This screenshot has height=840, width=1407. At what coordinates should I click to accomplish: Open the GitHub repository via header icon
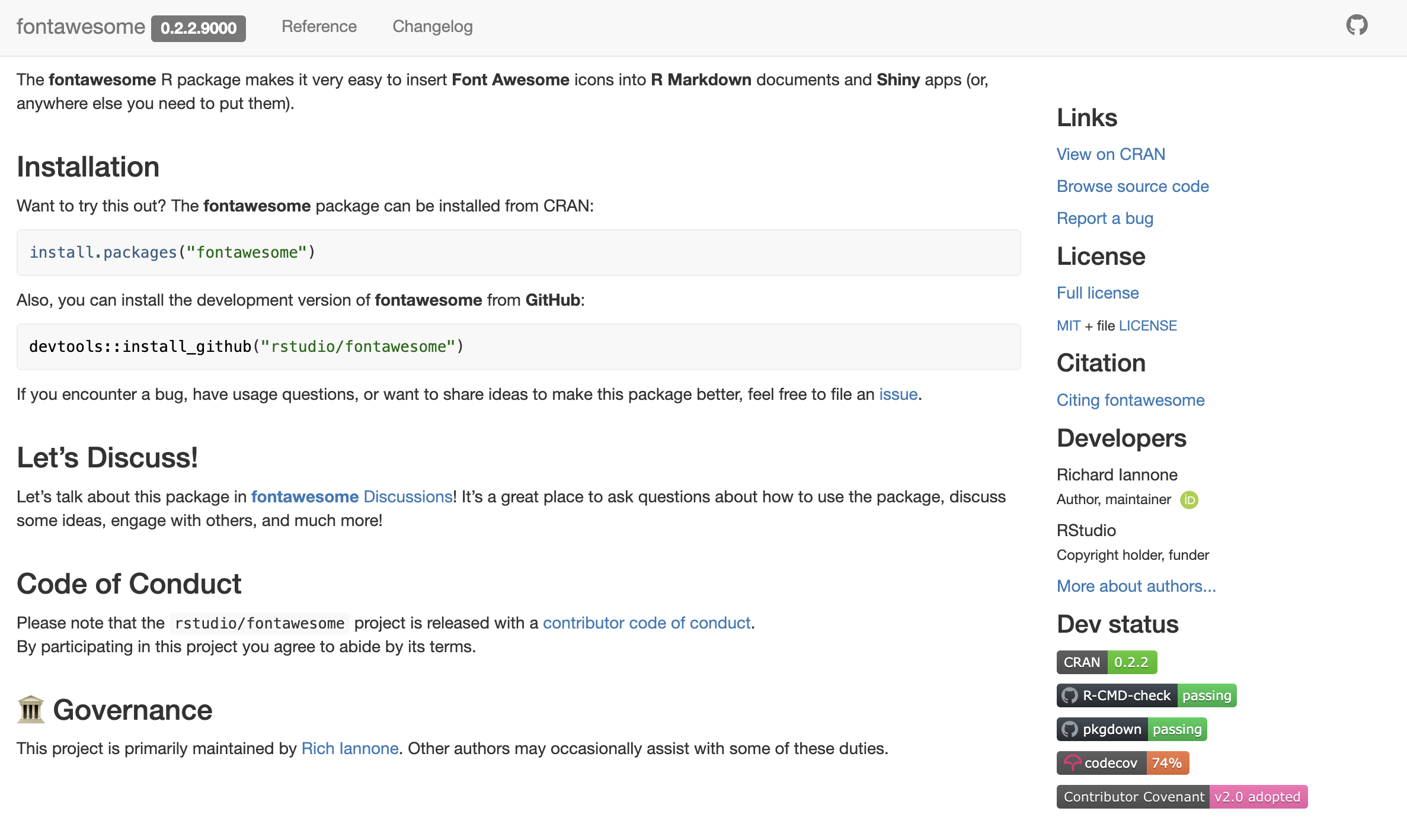click(1357, 25)
